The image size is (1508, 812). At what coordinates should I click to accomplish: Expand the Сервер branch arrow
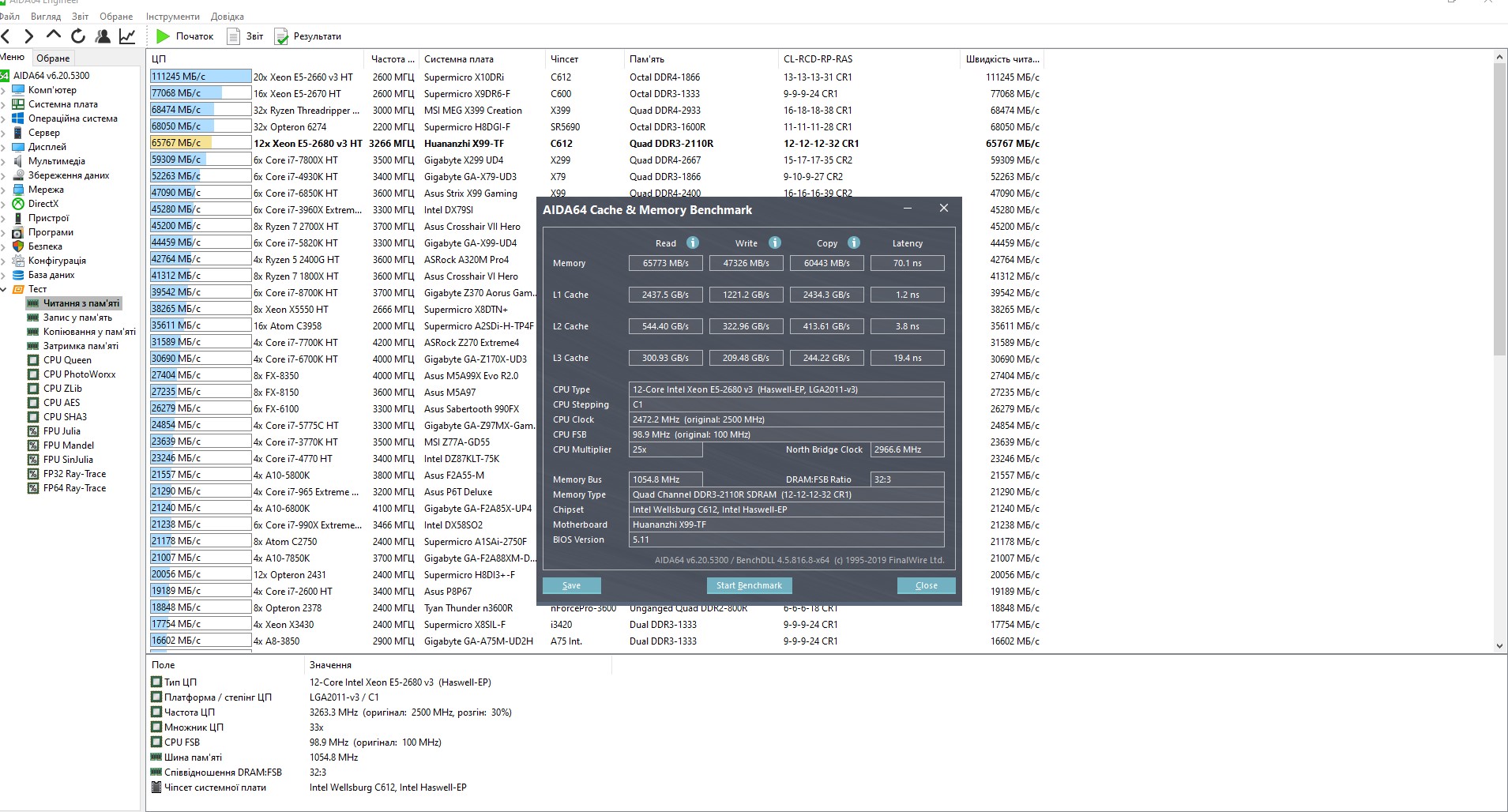click(x=4, y=133)
